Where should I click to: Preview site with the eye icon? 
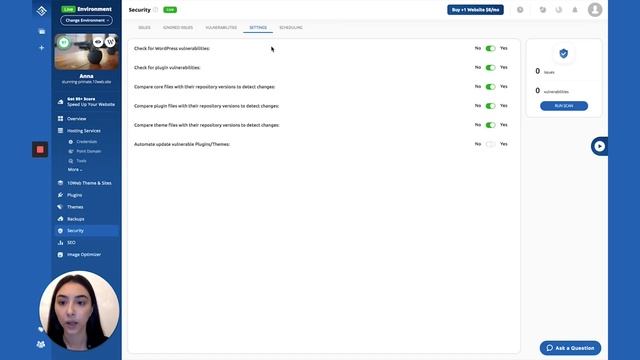(98, 42)
